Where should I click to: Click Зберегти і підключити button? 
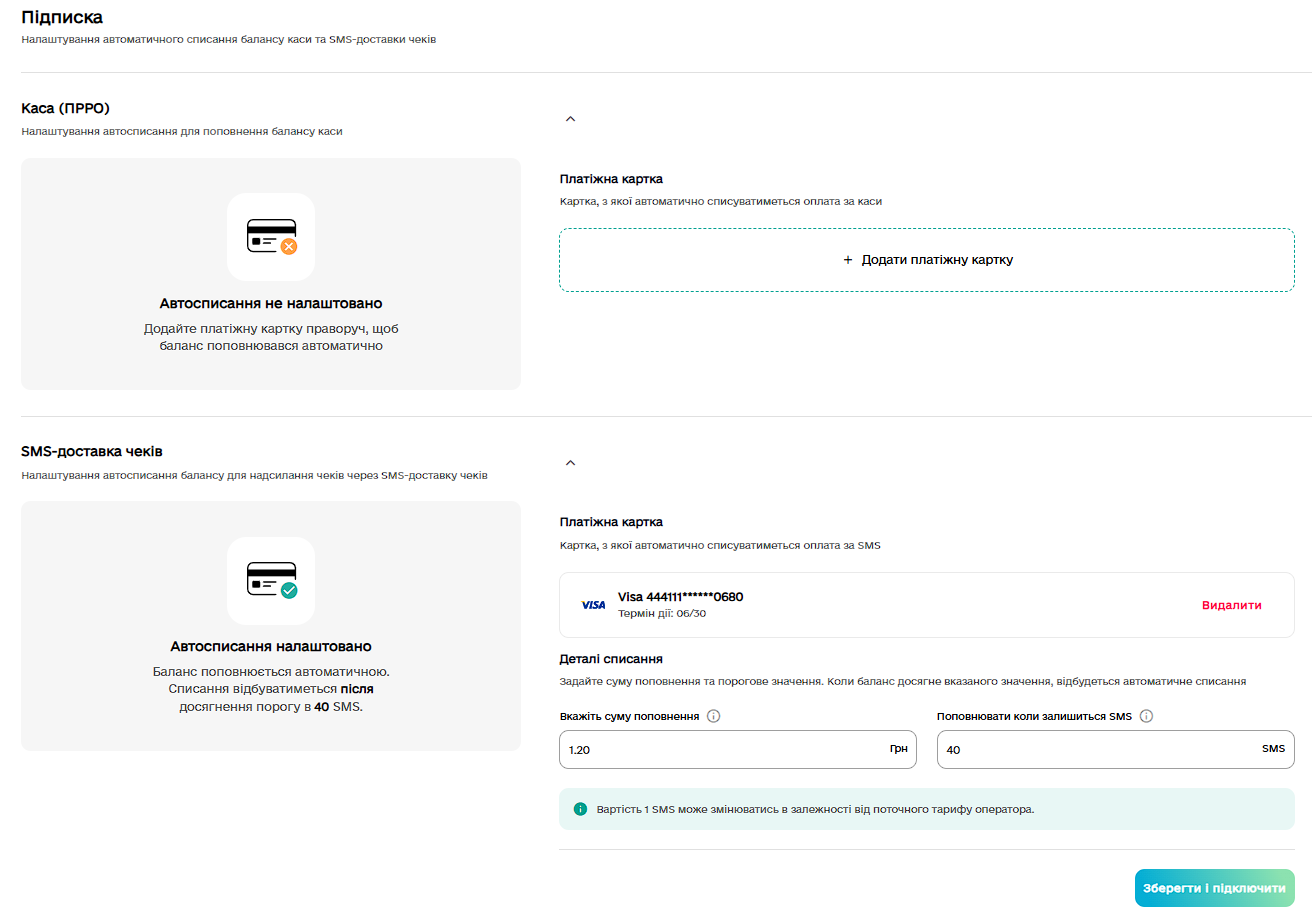1215,888
